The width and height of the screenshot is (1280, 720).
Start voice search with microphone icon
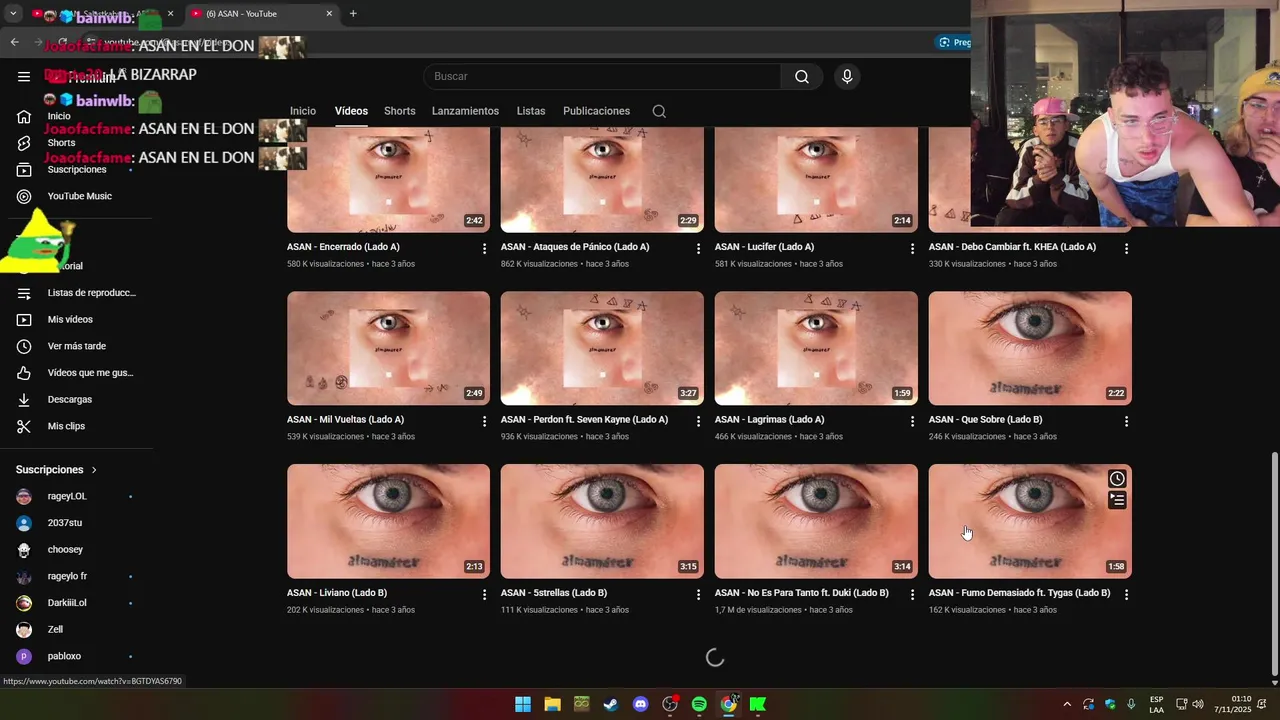847,77
